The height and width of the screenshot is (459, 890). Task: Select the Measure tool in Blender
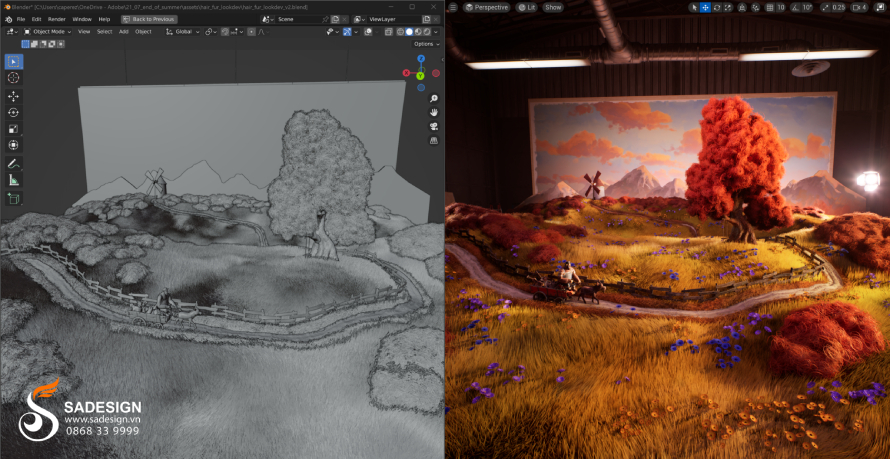click(14, 180)
